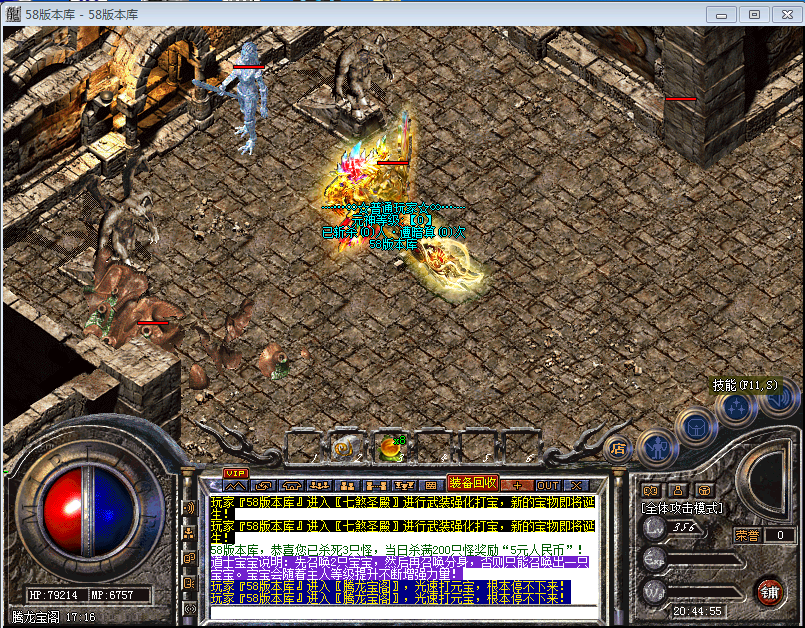This screenshot has height=628, width=805.
Task: Click the chest-shaped icon above attack mode
Action: [x=704, y=491]
